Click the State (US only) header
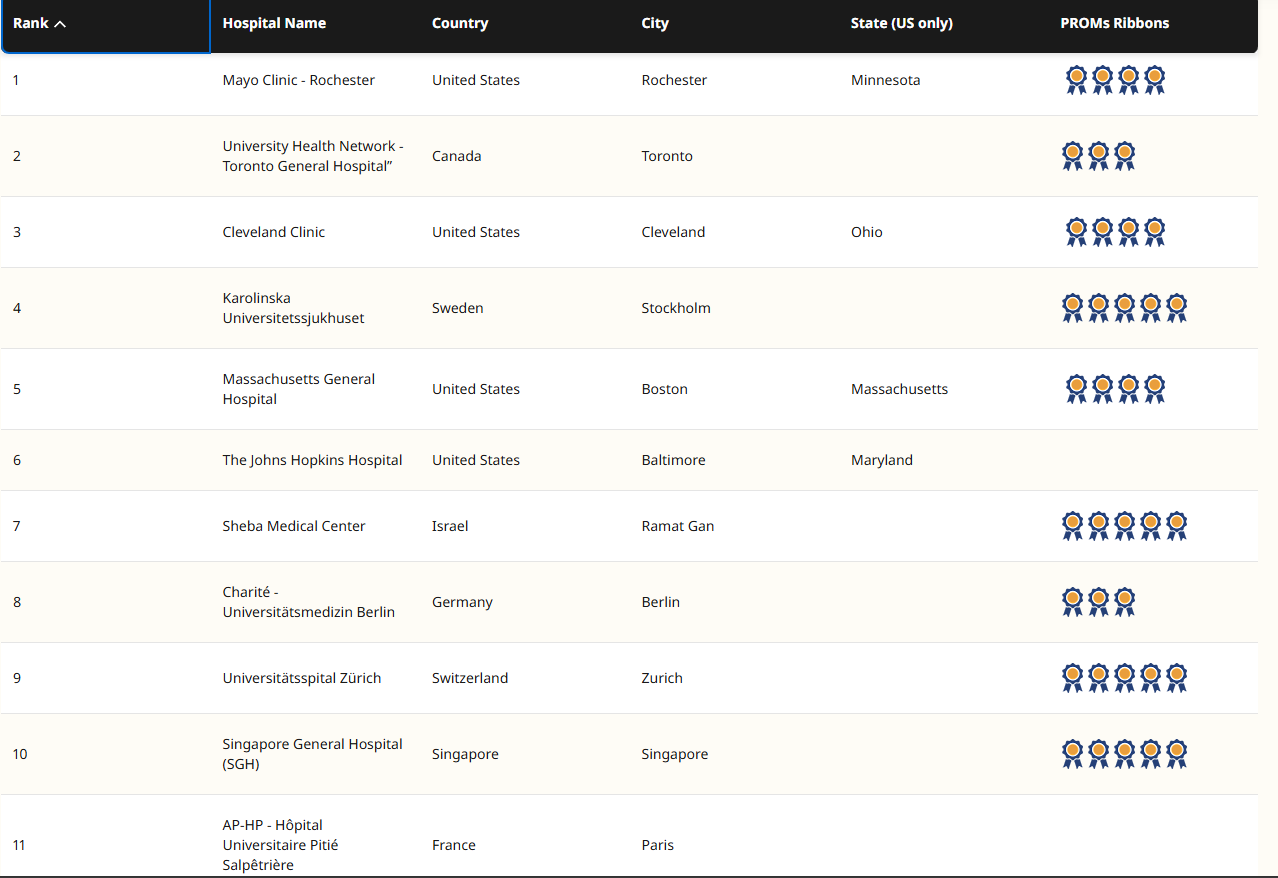 click(901, 23)
